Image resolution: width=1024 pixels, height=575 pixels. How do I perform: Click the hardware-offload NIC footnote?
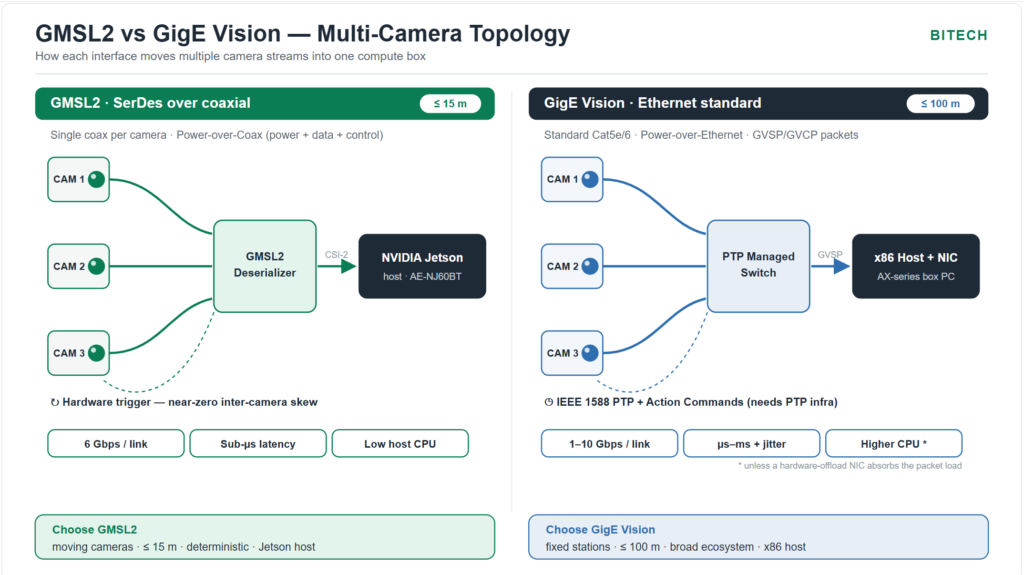tap(850, 465)
